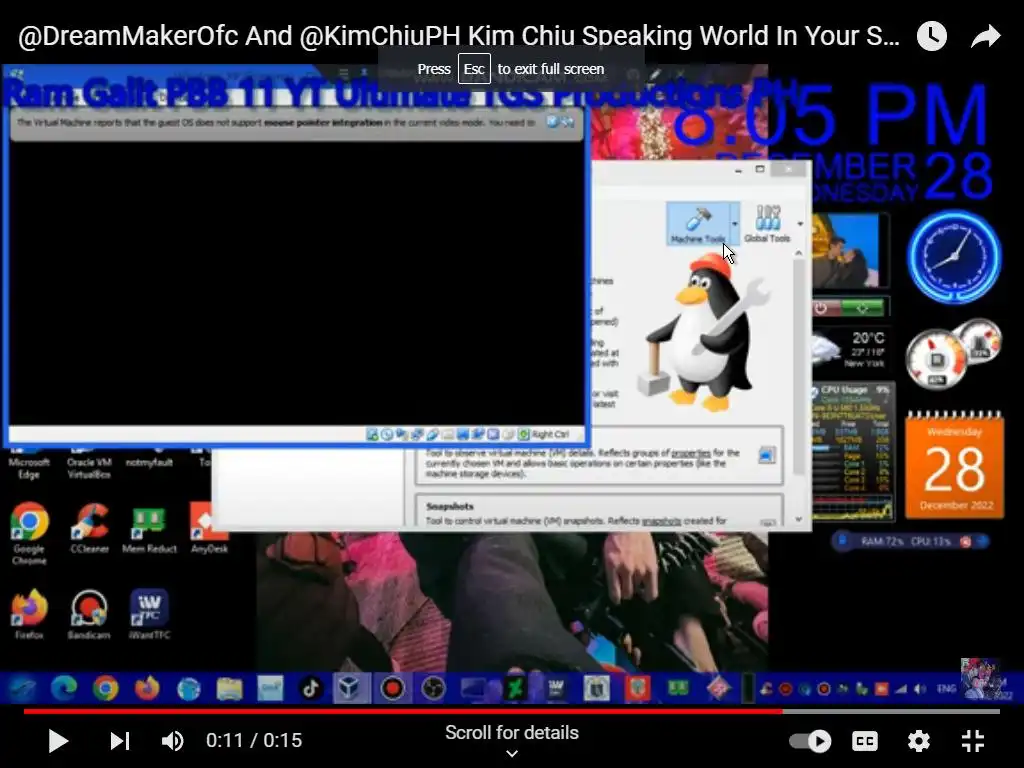Screen dimensions: 1024x768
Task: Open the player settings gear
Action: click(x=918, y=741)
